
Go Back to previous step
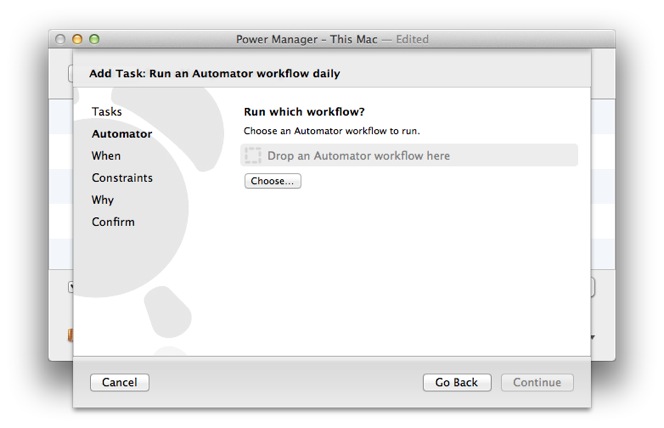coord(456,382)
